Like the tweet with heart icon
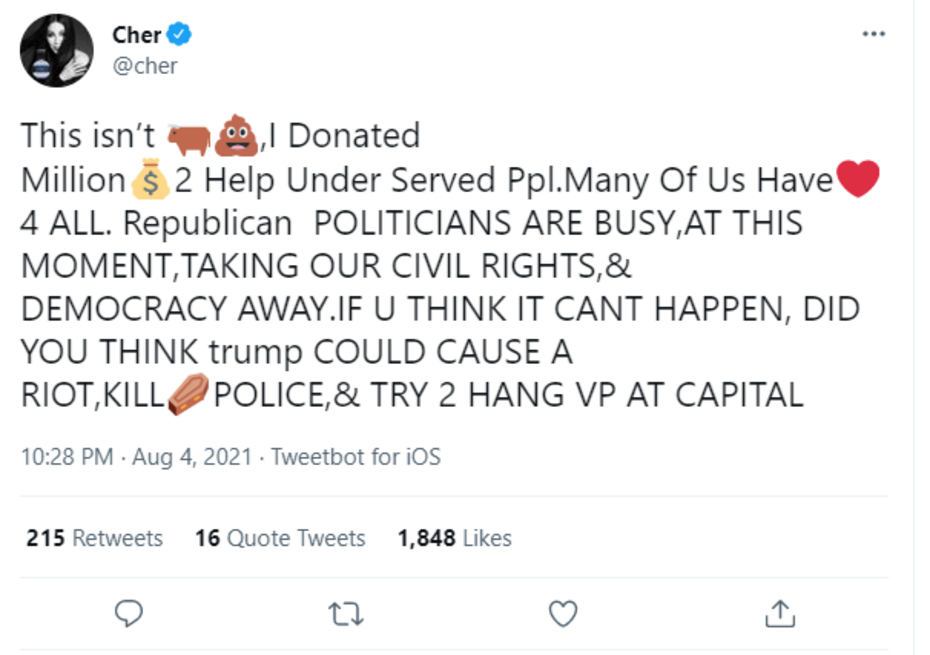 [564, 611]
